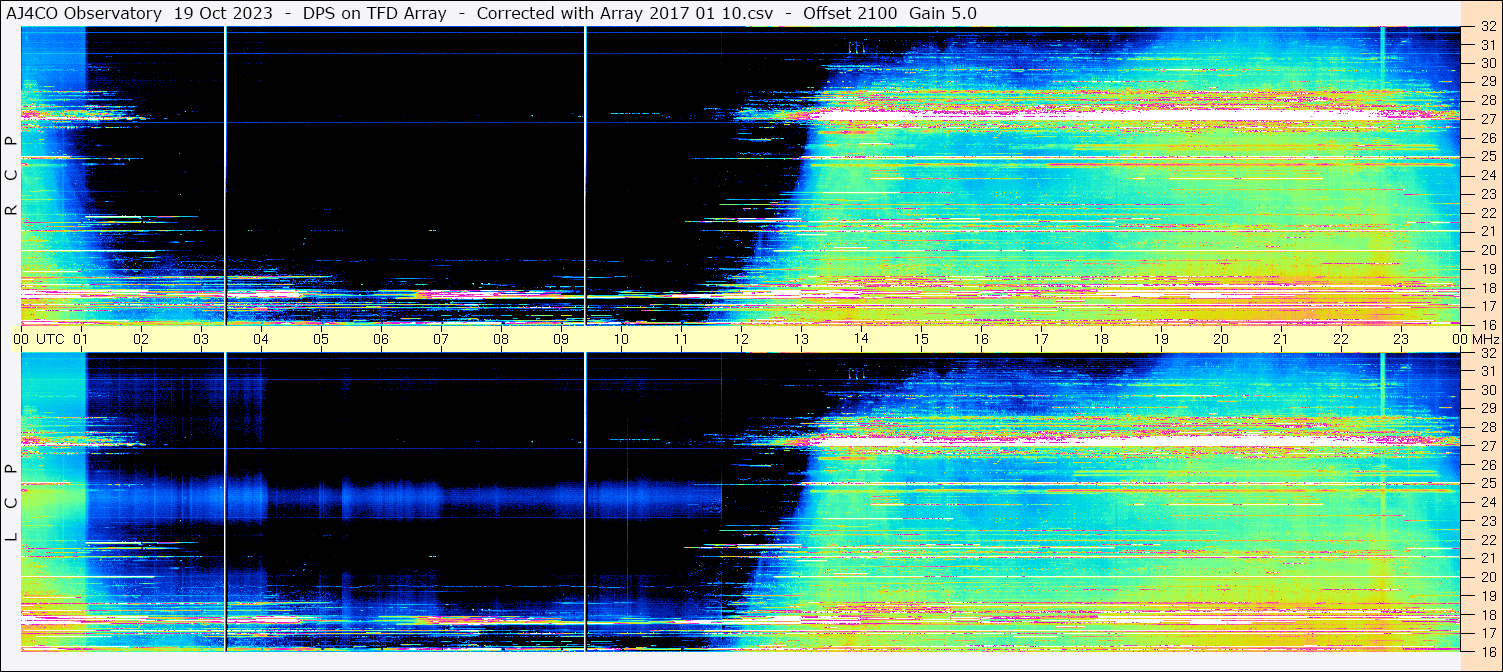Click the 30 MHz label on LCP frequency scale
The height and width of the screenshot is (672, 1503).
[1487, 390]
